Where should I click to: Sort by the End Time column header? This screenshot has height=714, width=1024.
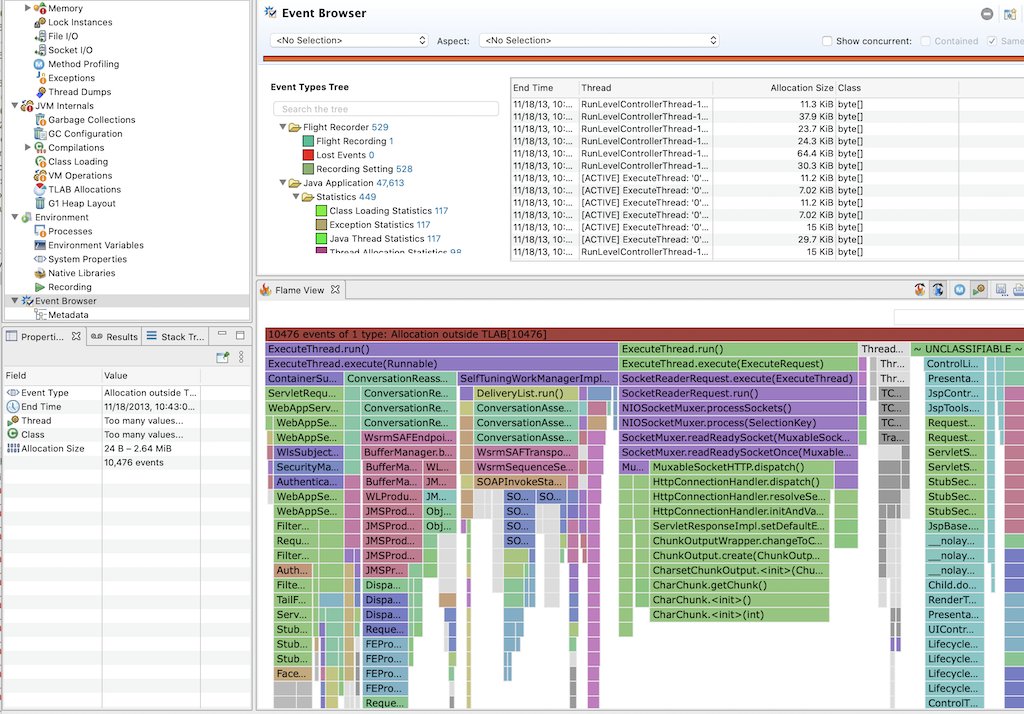pos(545,88)
